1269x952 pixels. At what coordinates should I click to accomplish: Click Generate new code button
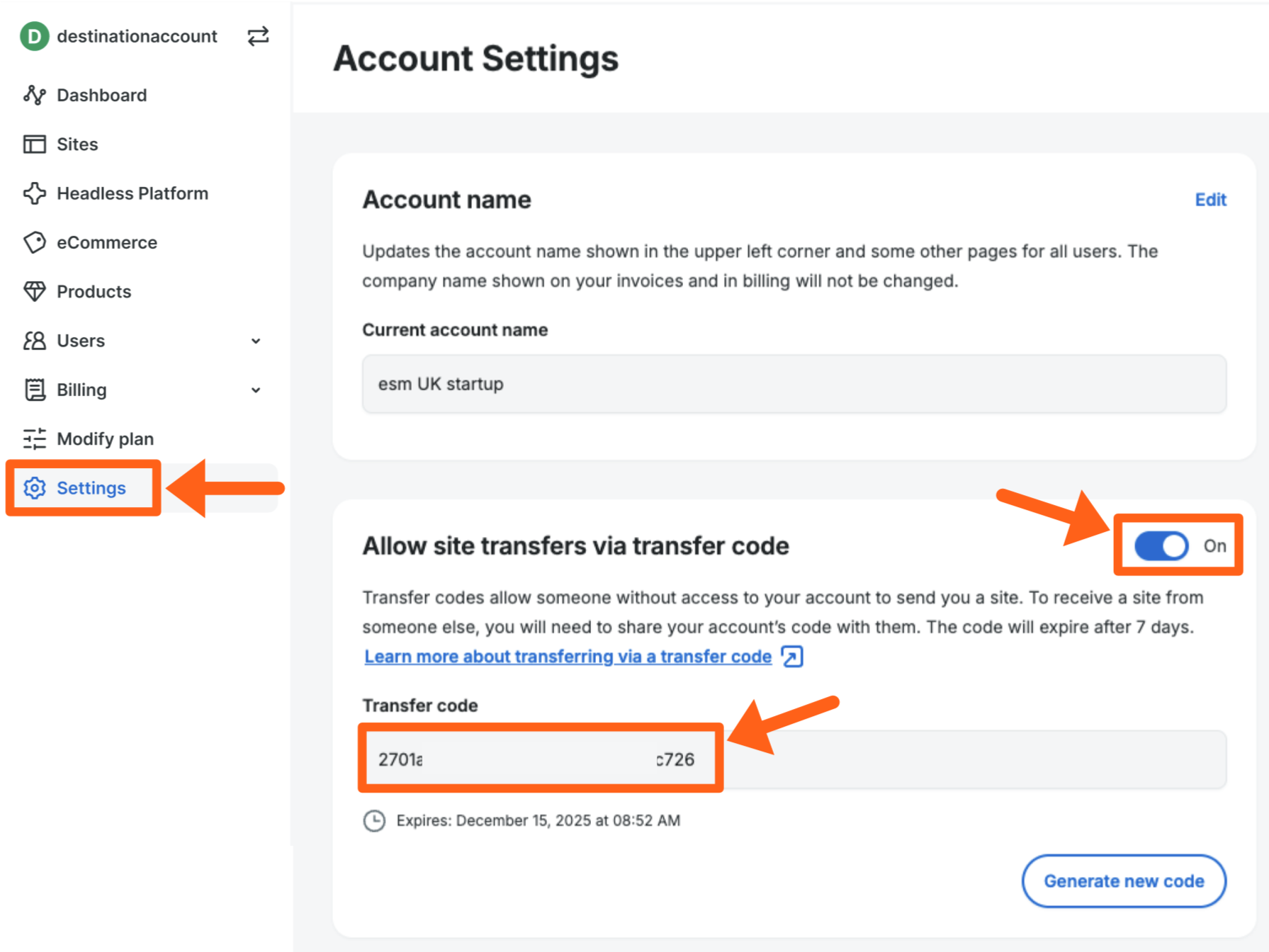point(1123,881)
